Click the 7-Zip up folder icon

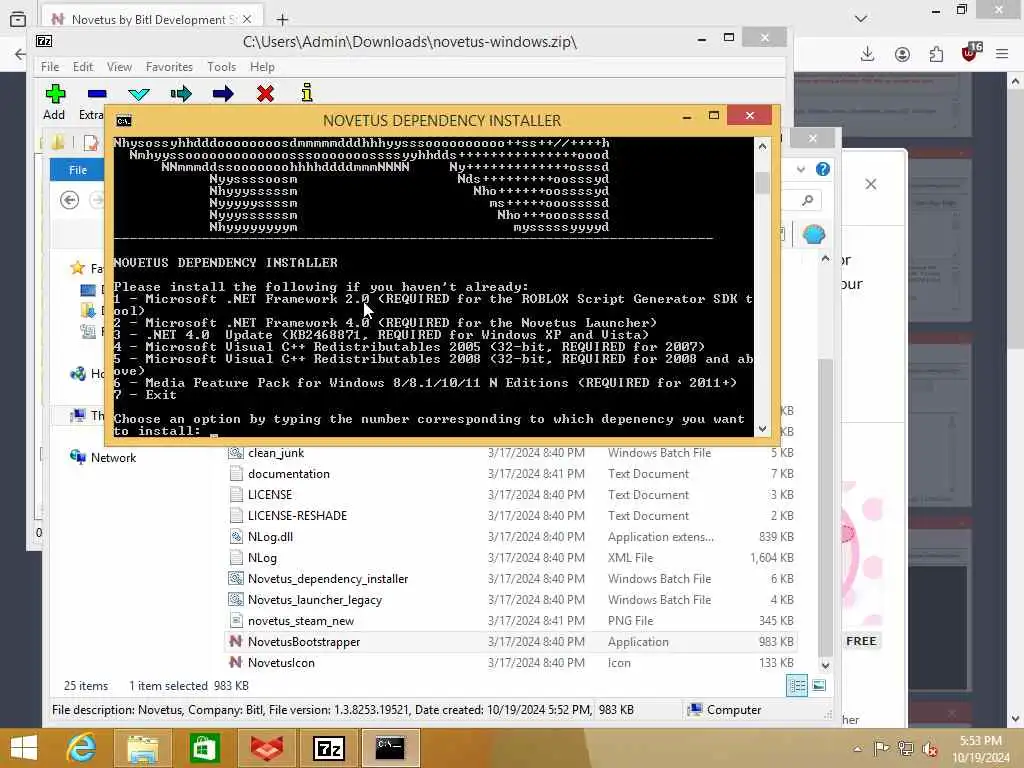point(57,142)
